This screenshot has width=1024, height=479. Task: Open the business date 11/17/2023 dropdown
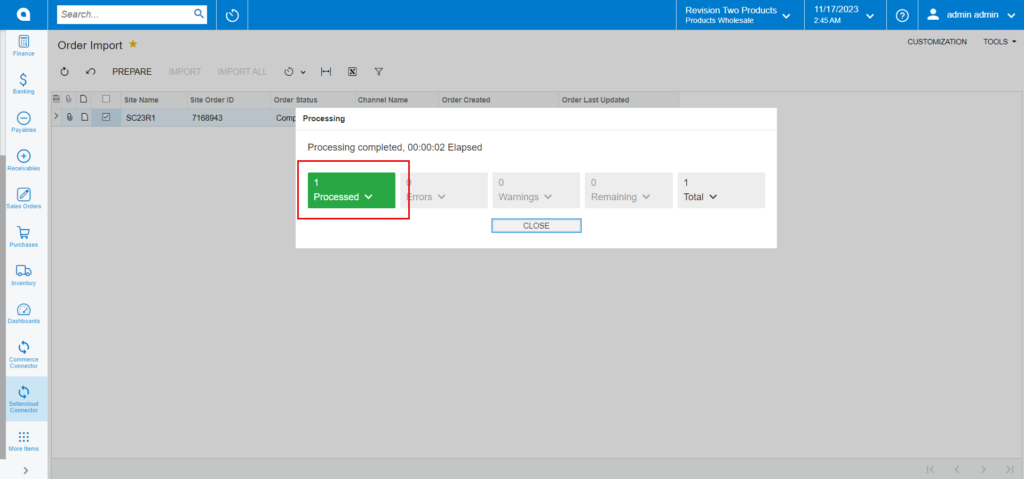click(x=844, y=15)
